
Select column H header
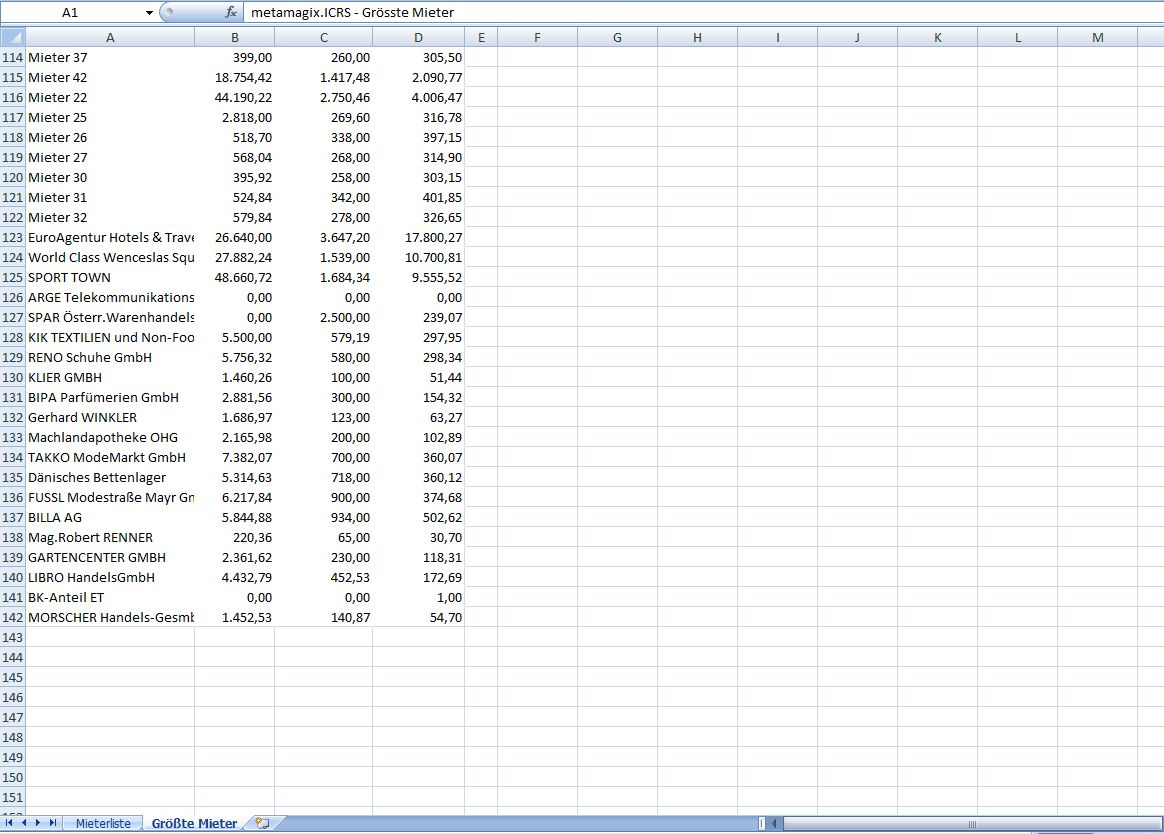pos(698,37)
